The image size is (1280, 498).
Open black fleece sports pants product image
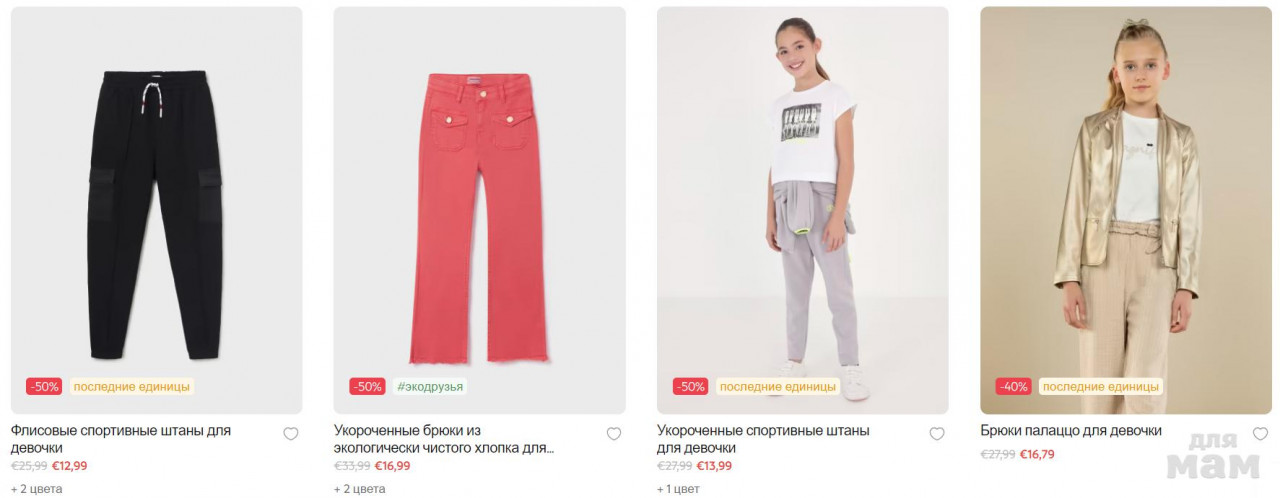click(156, 210)
